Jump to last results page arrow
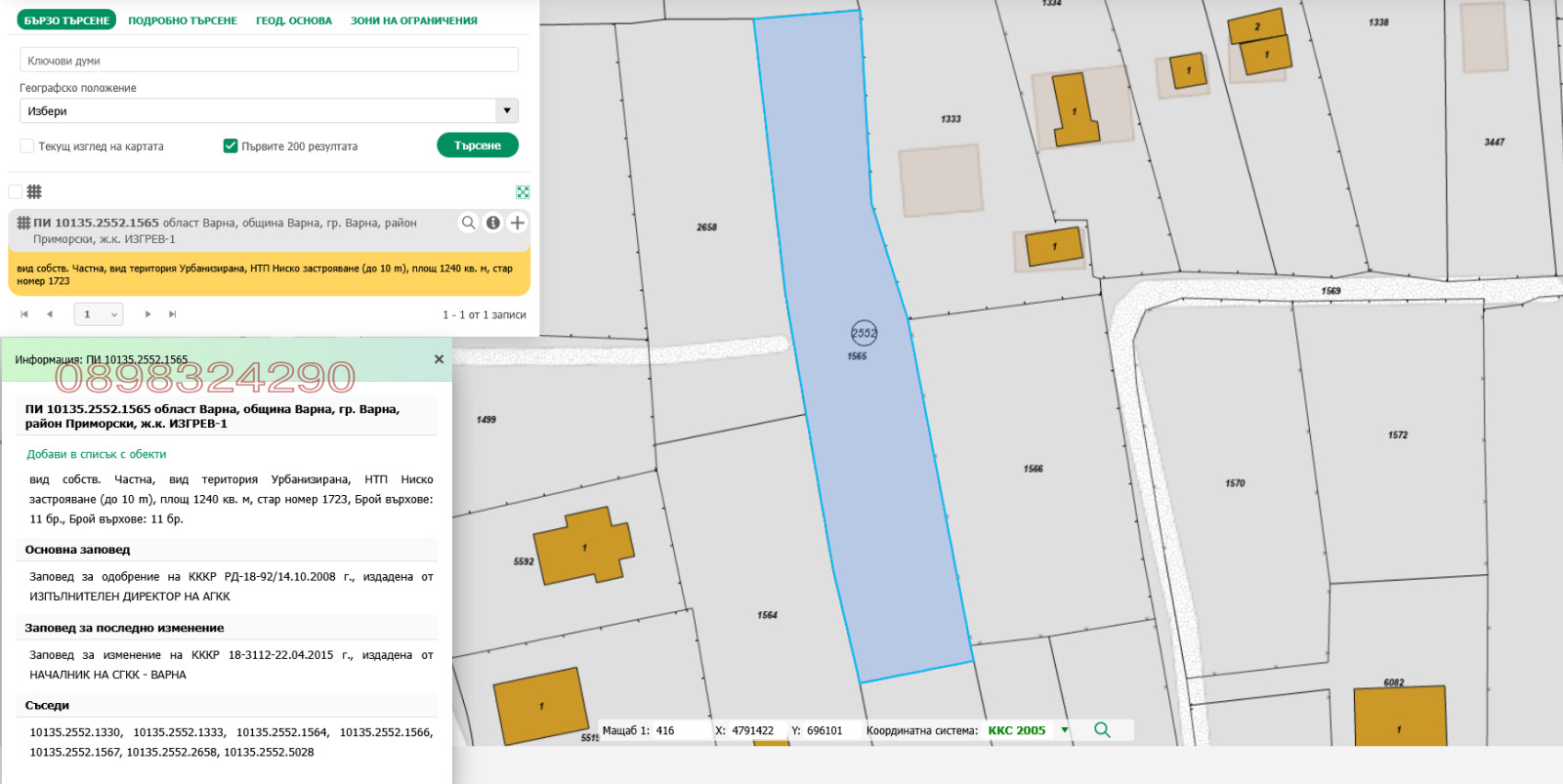 click(x=173, y=314)
